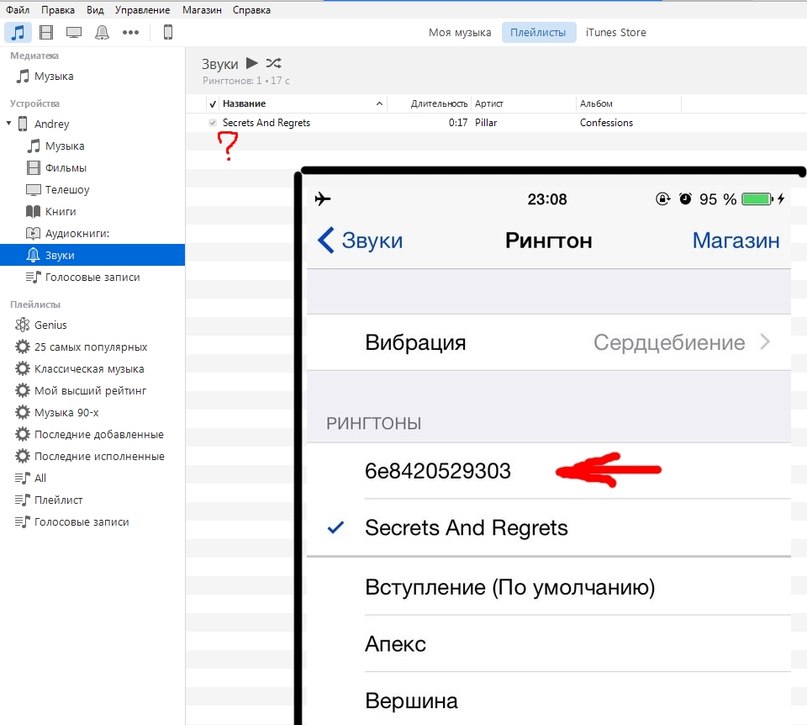Select the 6e8420529303 ringtone on the phone
Viewport: 807px width, 725px height.
tap(549, 471)
